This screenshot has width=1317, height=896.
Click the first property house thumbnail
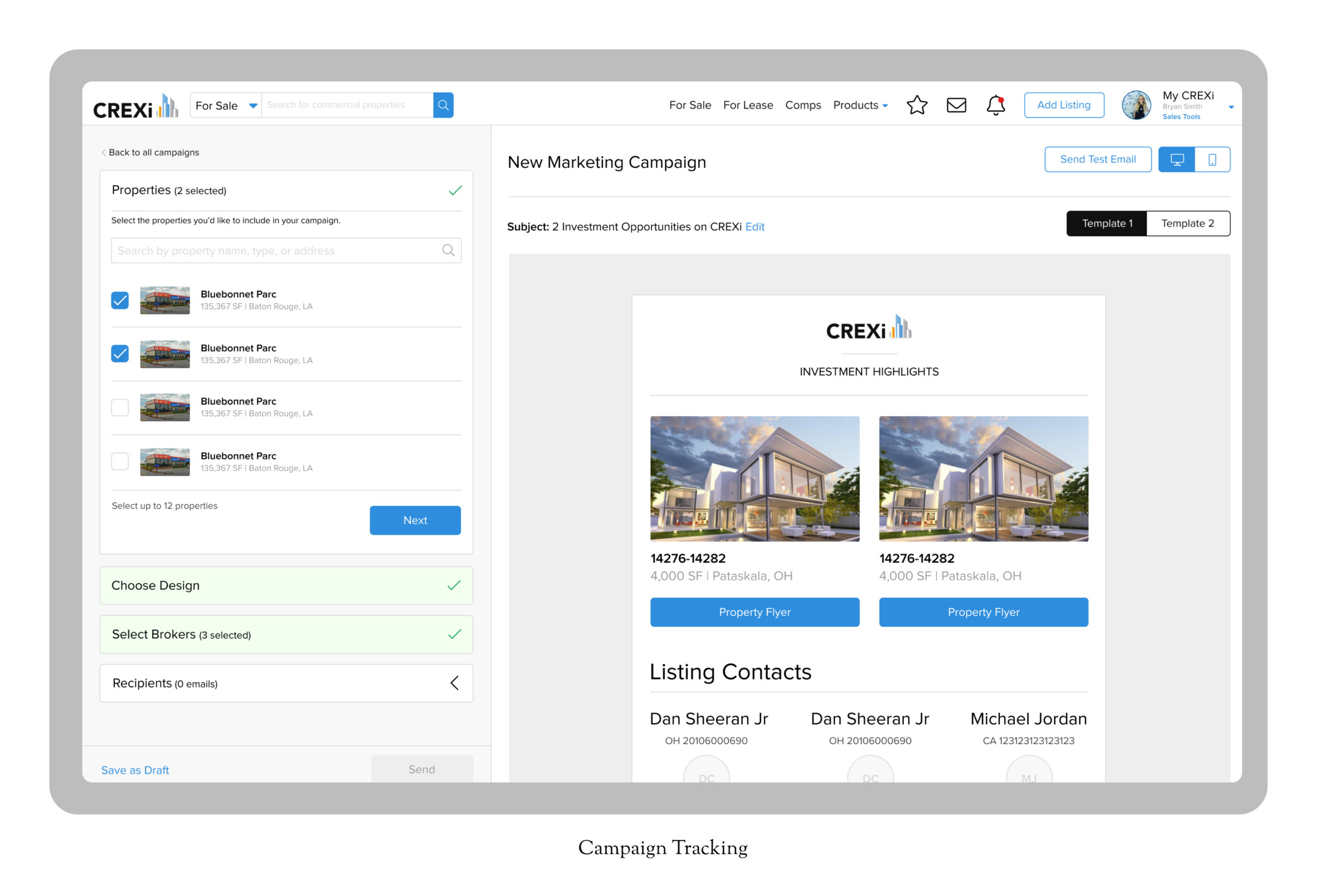[754, 478]
